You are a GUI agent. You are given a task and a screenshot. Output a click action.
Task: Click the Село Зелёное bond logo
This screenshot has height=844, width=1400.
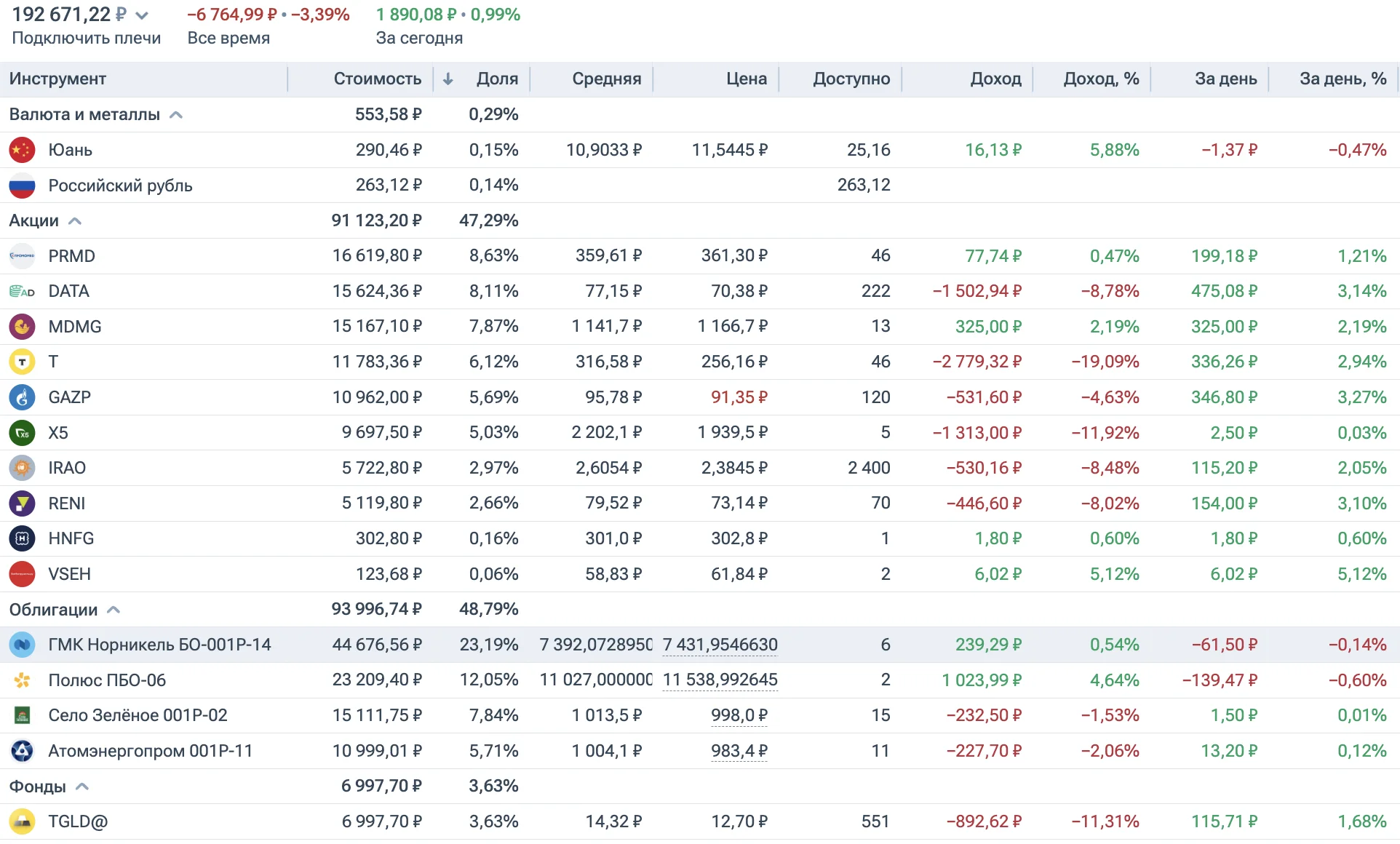[22, 715]
